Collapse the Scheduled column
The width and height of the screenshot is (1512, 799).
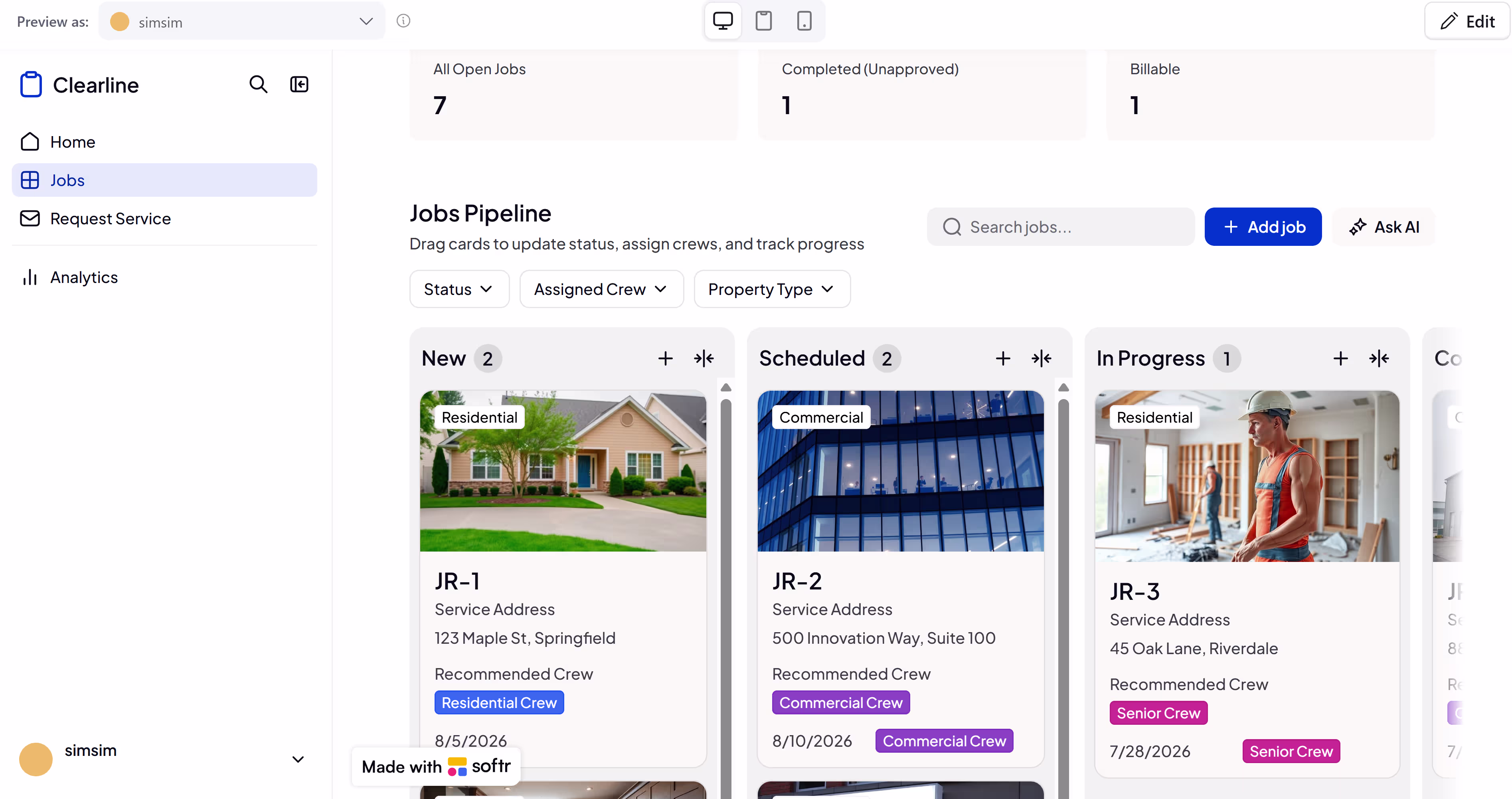1041,358
